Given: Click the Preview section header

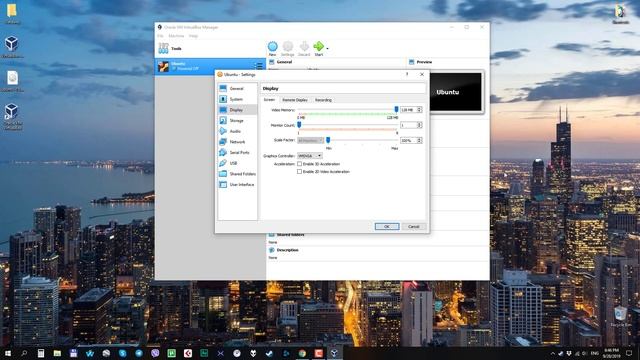Looking at the screenshot, I should [x=424, y=62].
